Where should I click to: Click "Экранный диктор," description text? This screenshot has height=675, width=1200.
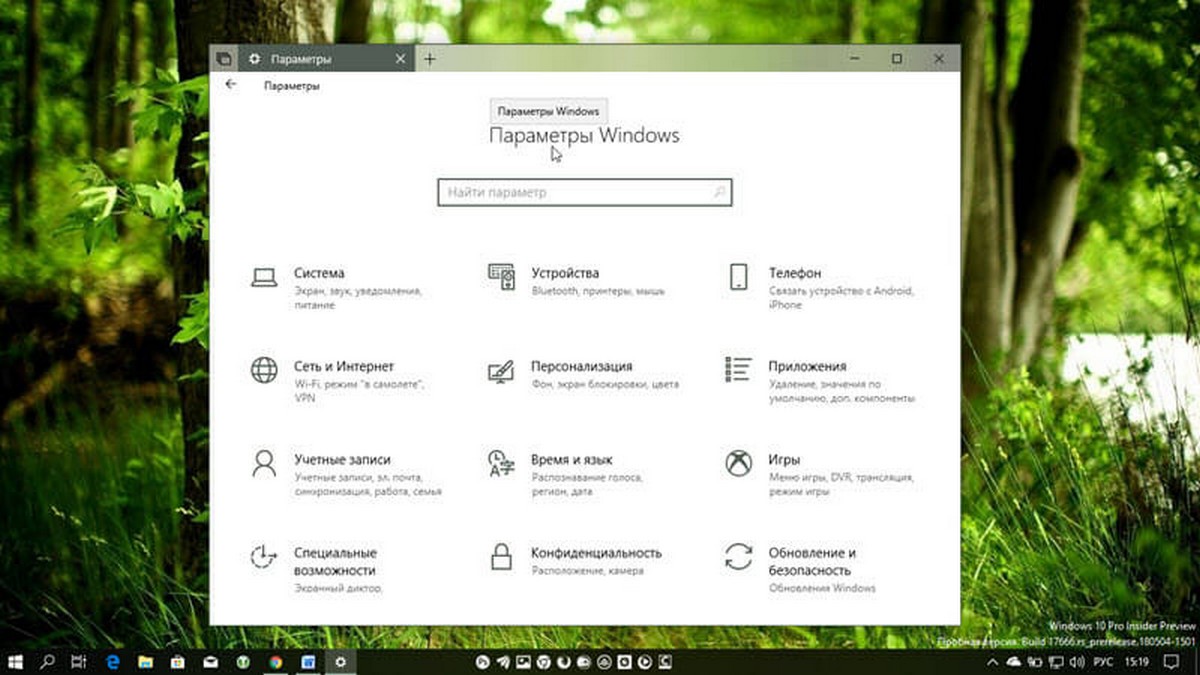338,588
